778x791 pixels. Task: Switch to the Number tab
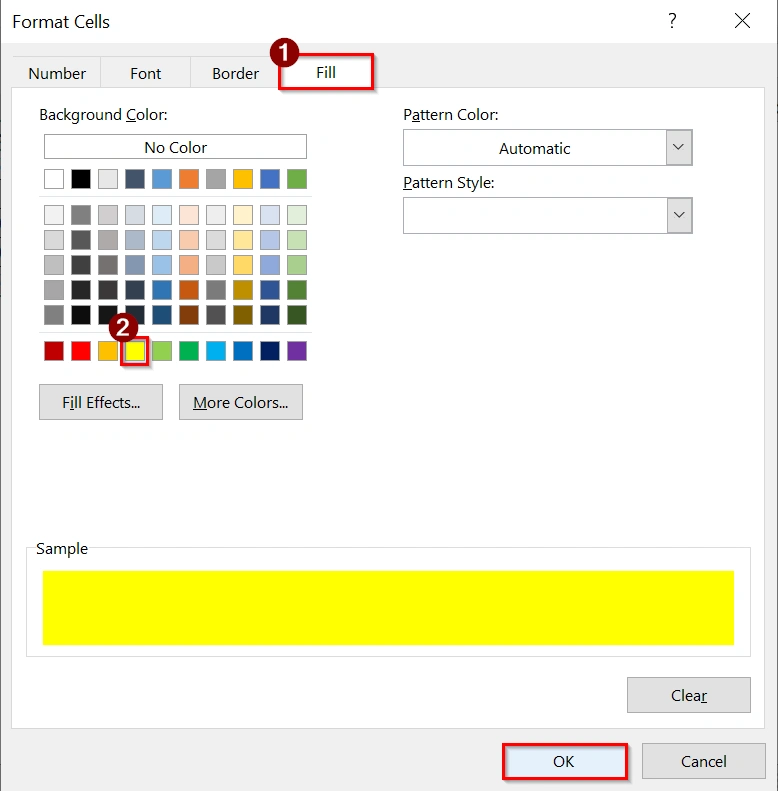[57, 73]
